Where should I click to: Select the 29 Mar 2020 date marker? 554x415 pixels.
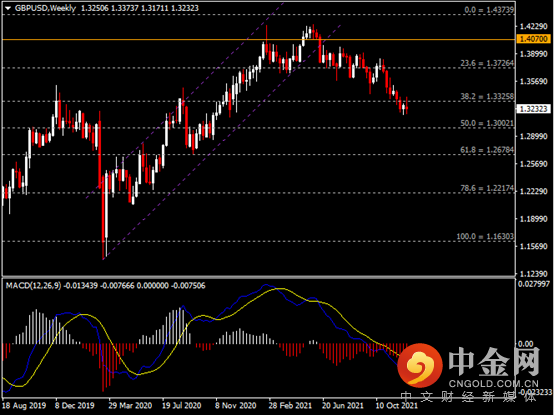pyautogui.click(x=130, y=405)
